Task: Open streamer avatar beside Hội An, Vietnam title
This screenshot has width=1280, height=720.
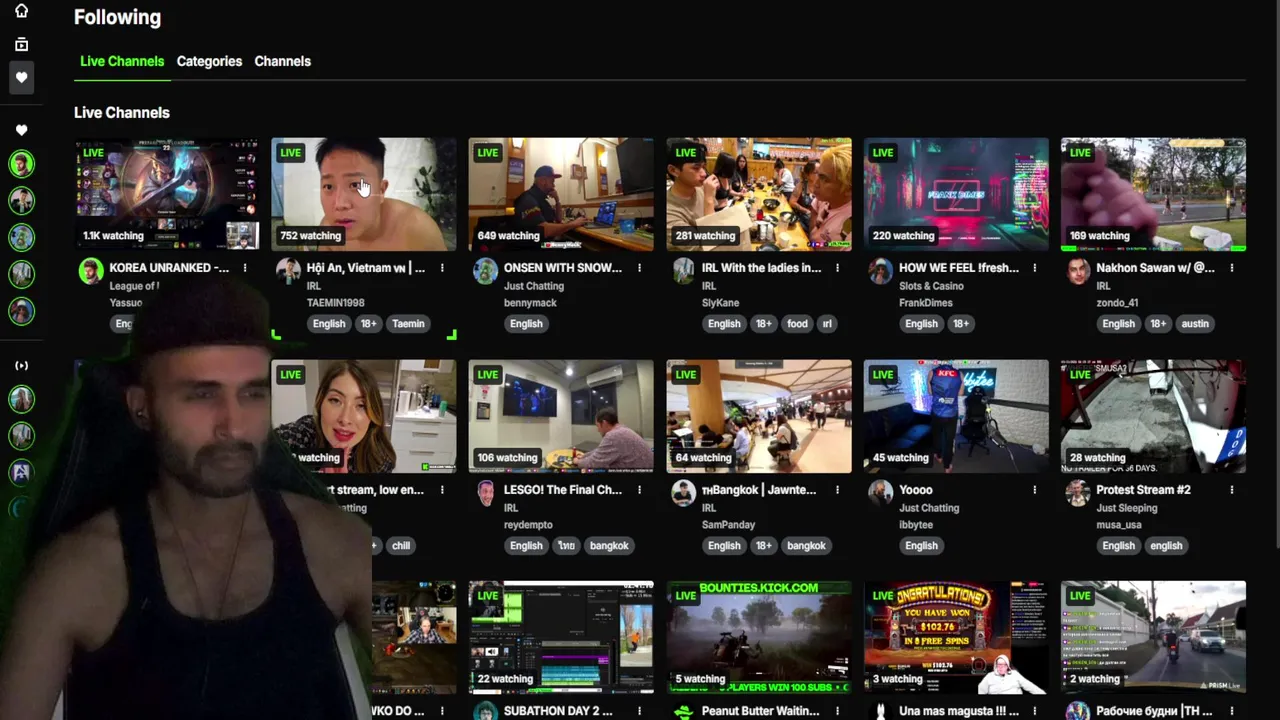Action: [x=288, y=271]
